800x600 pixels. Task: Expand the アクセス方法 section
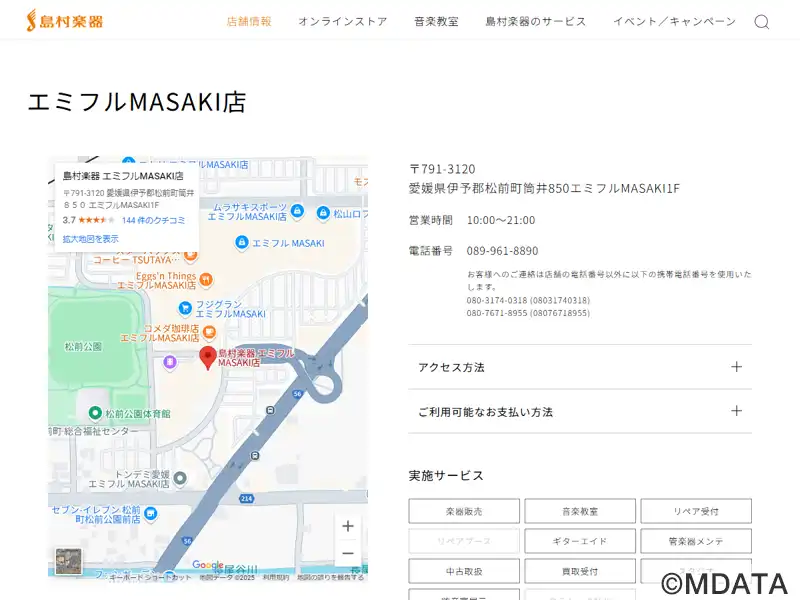click(580, 367)
